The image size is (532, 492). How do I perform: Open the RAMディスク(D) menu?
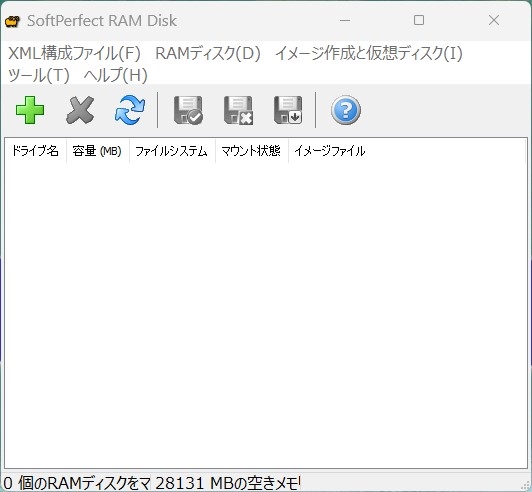[208, 53]
